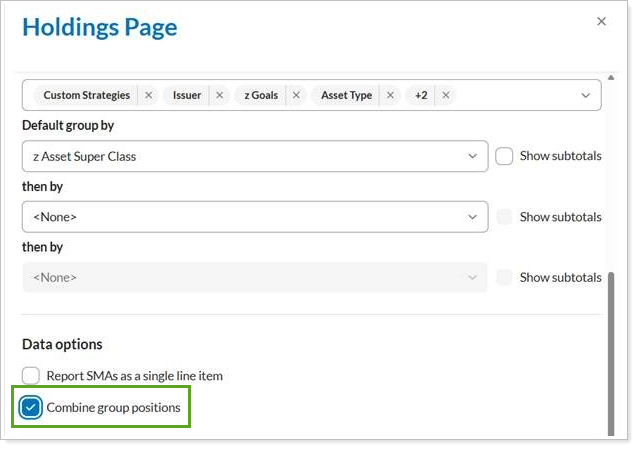Check Report SMAs as a single line item
The width and height of the screenshot is (637, 449).
pyautogui.click(x=31, y=376)
